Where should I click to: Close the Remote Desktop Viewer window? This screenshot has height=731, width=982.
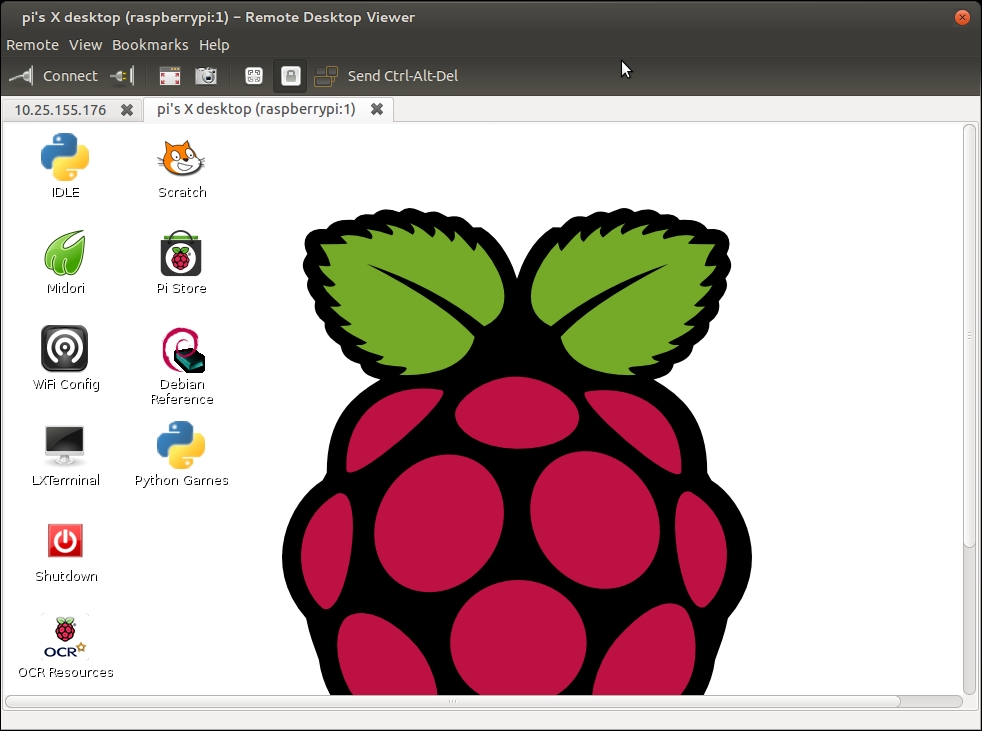pos(962,17)
